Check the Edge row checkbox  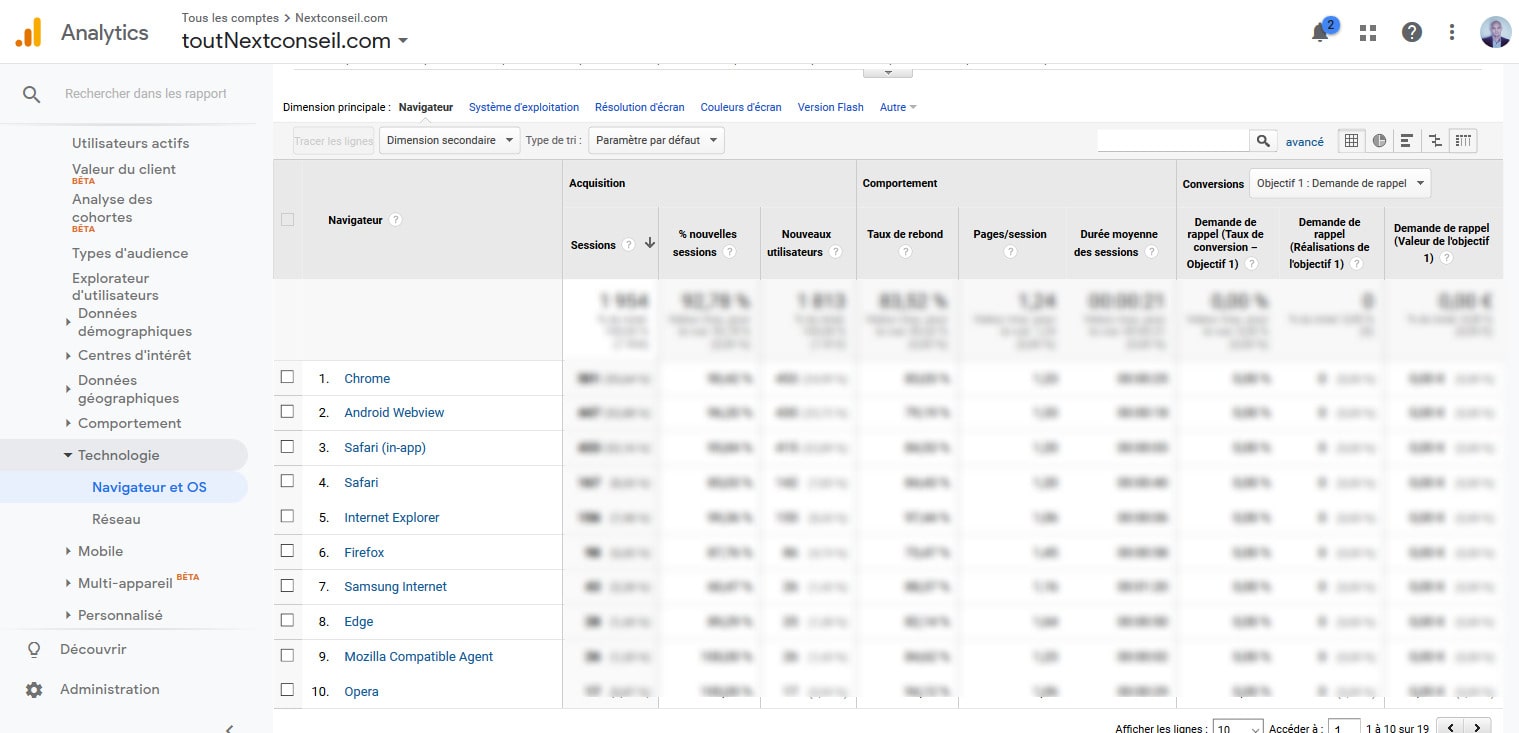pyautogui.click(x=288, y=620)
